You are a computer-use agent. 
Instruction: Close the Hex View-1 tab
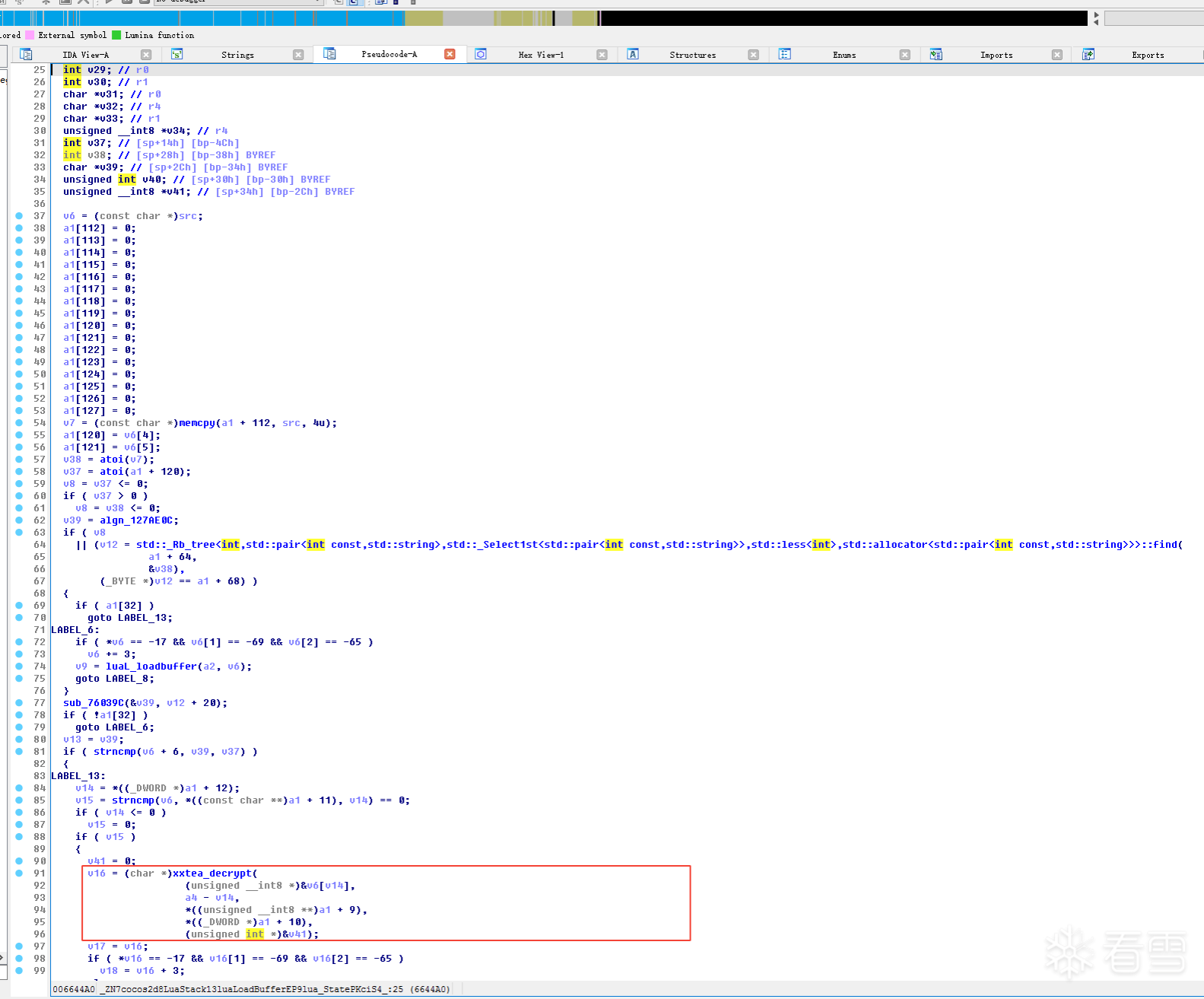(602, 55)
